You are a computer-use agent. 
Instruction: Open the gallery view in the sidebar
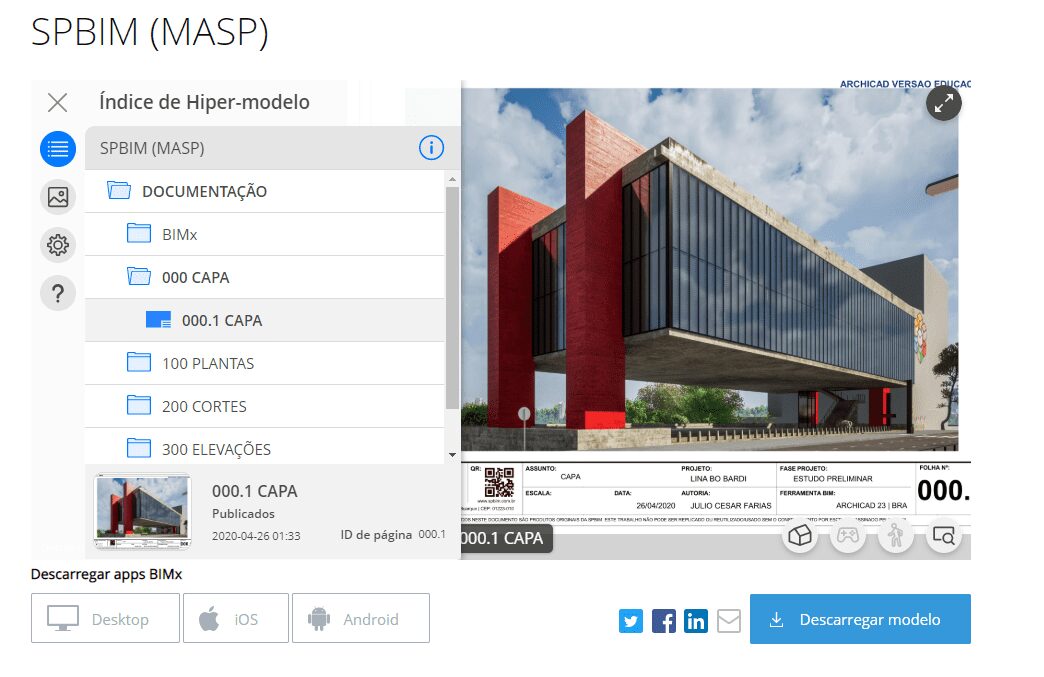(x=57, y=197)
